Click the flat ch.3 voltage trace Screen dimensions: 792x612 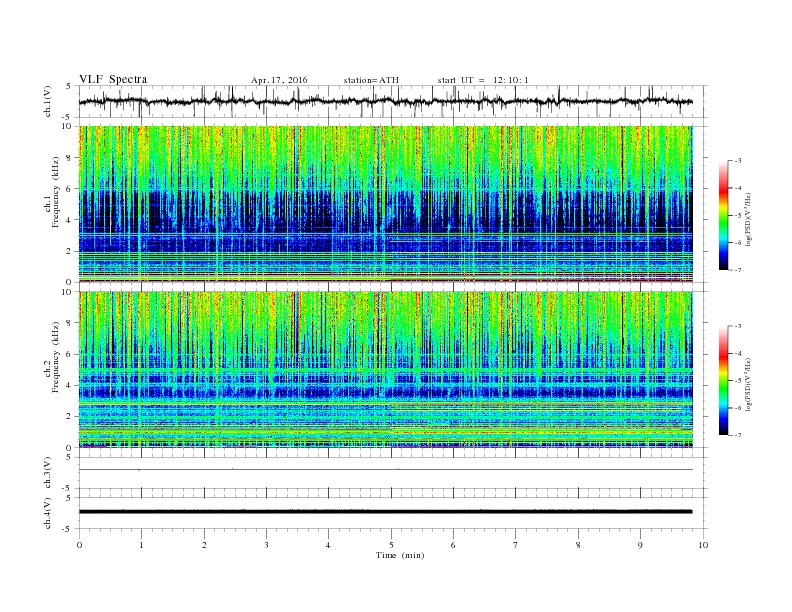point(385,470)
